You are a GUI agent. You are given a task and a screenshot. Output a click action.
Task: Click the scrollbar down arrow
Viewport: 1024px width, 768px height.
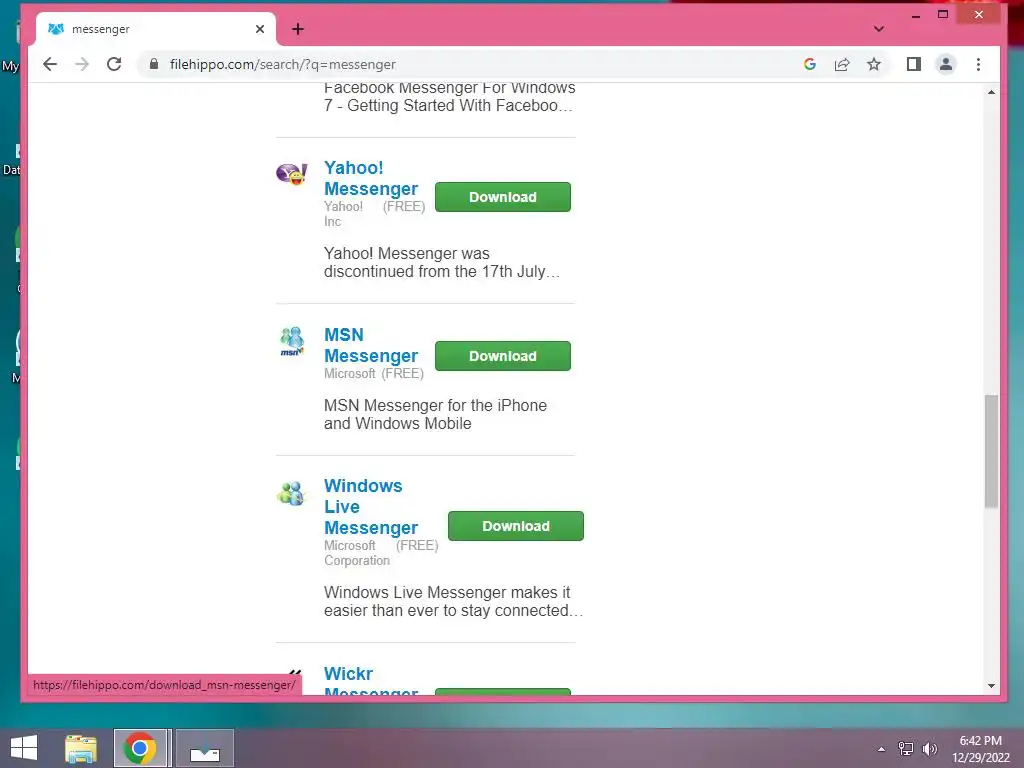(991, 686)
